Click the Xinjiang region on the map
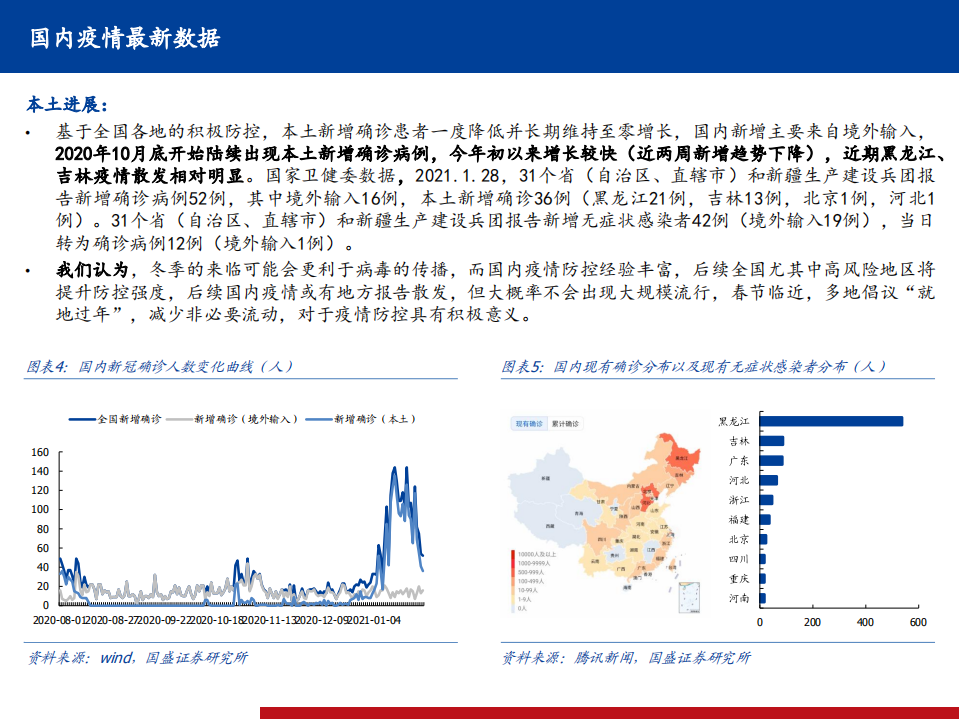This screenshot has width=959, height=719. (547, 478)
